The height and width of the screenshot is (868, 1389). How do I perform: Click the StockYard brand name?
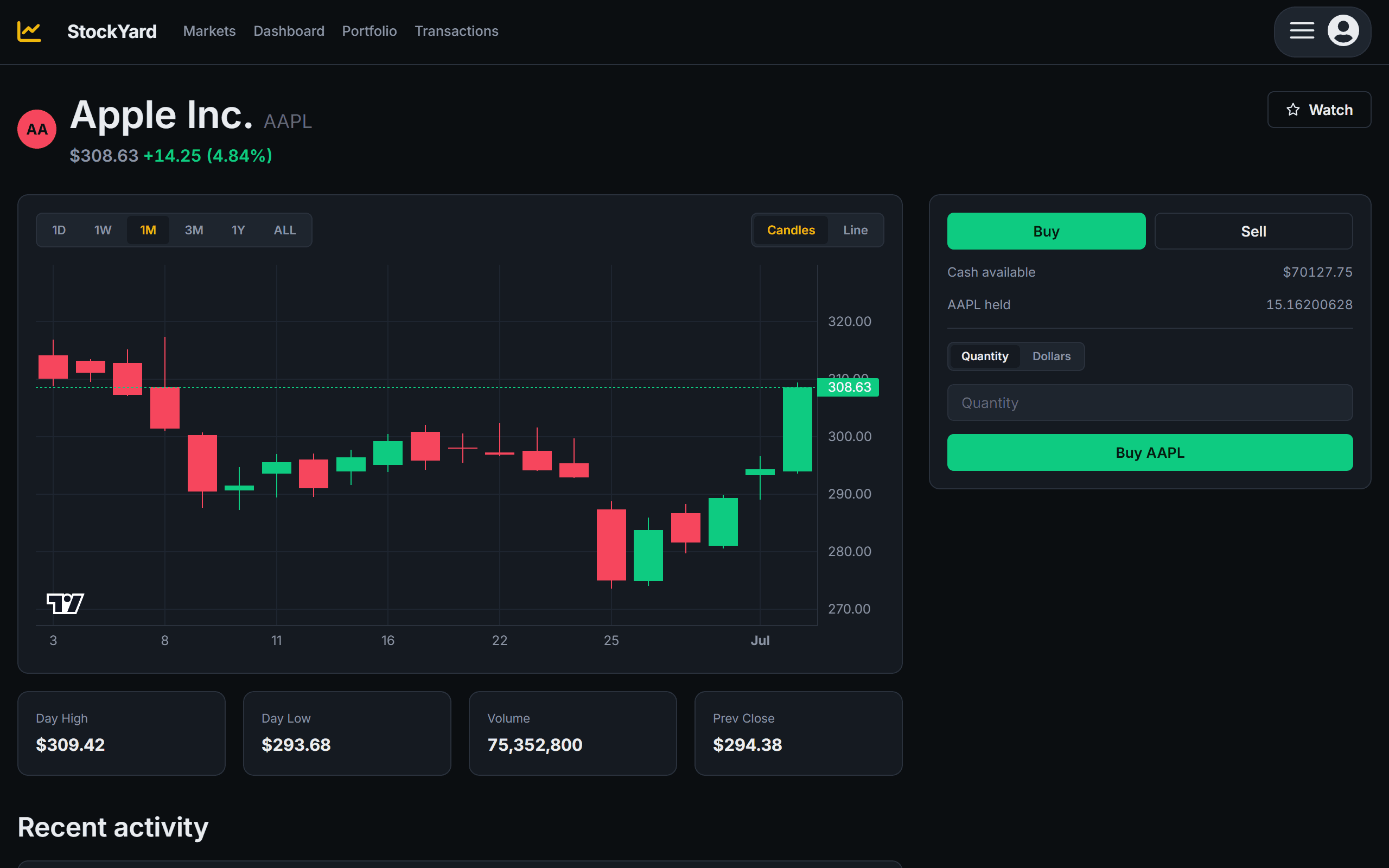pos(112,31)
